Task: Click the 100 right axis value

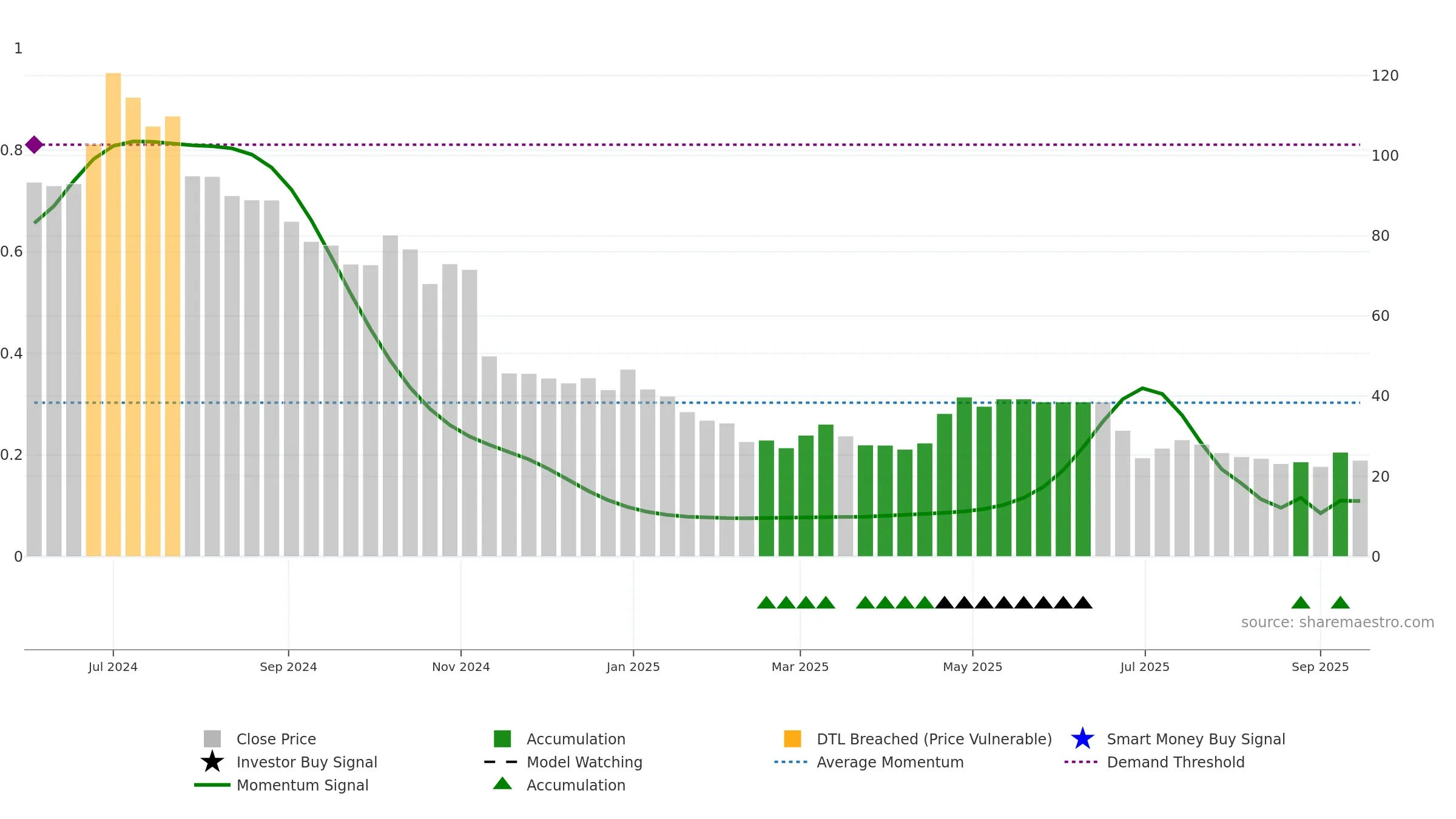Action: point(1385,156)
